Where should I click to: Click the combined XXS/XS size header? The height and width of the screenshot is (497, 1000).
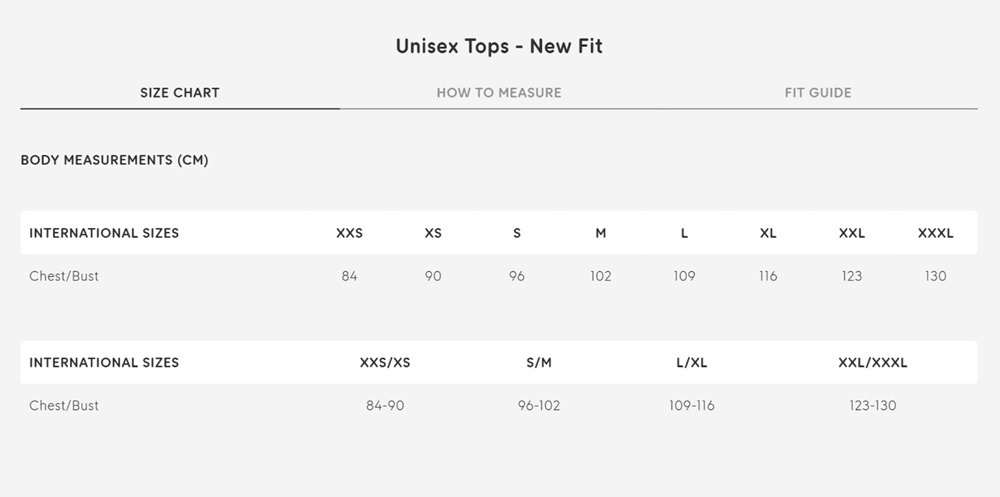pos(385,363)
